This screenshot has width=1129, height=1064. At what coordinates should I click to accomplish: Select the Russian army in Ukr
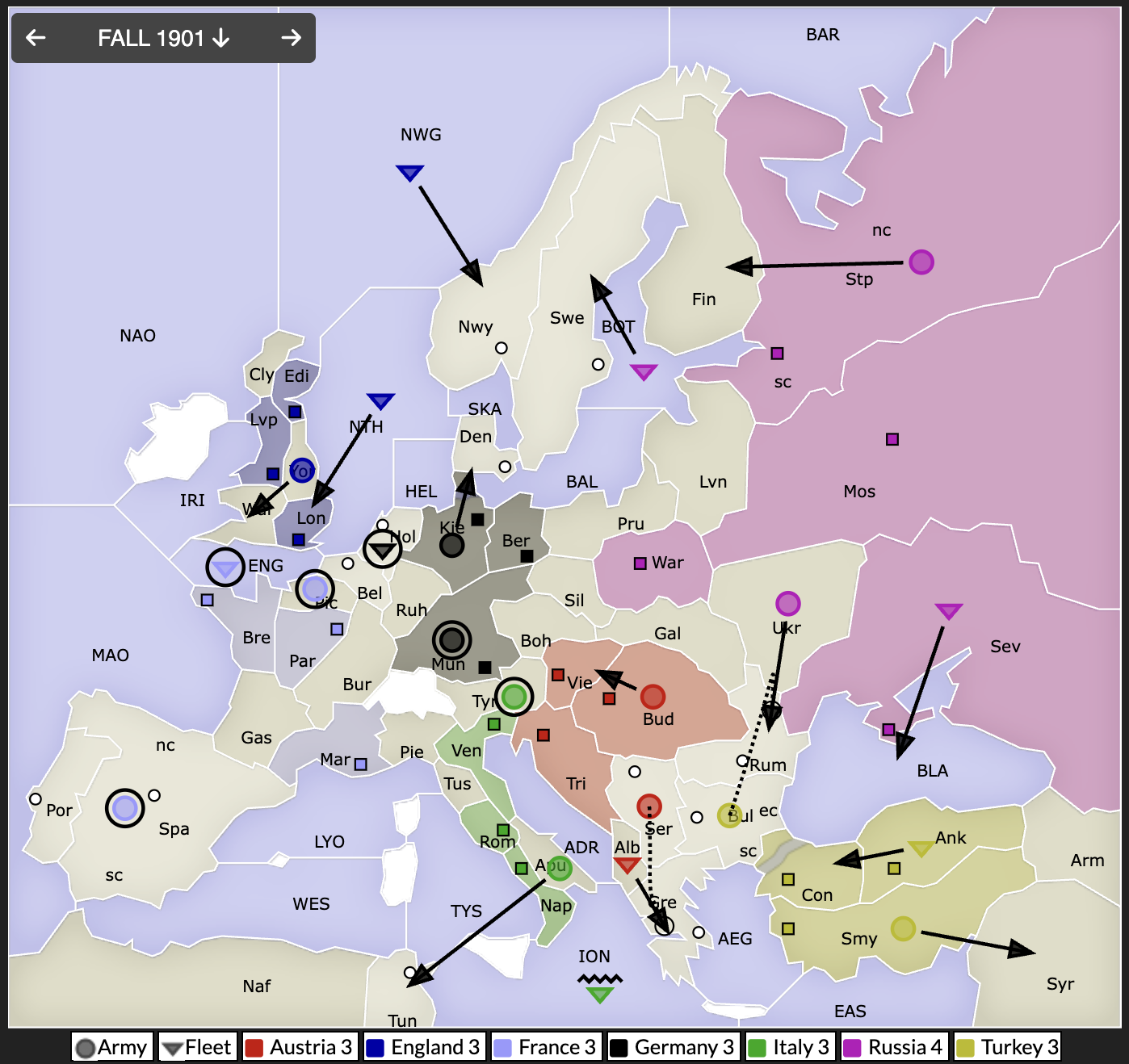tap(787, 603)
